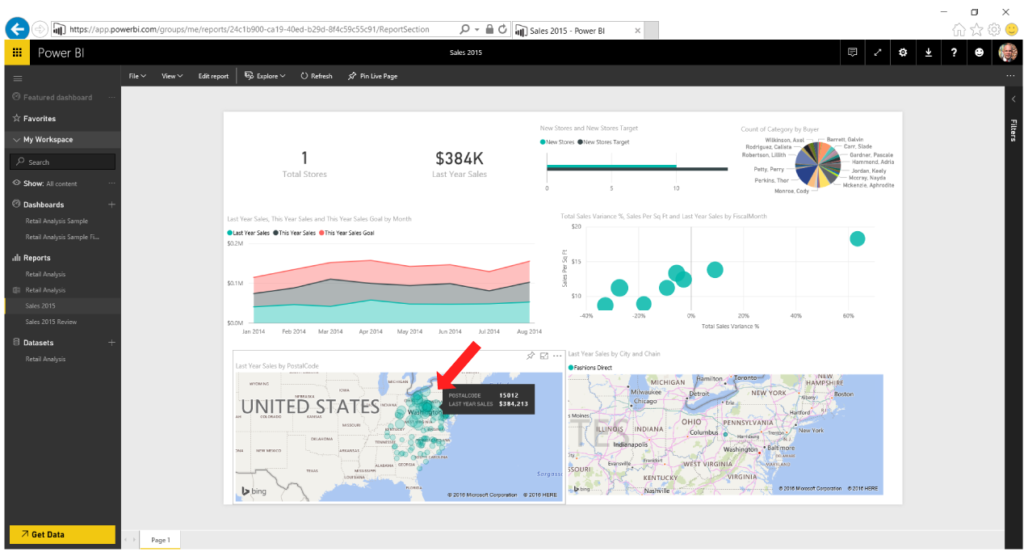
Task: Open browser home icon
Action: click(x=958, y=29)
